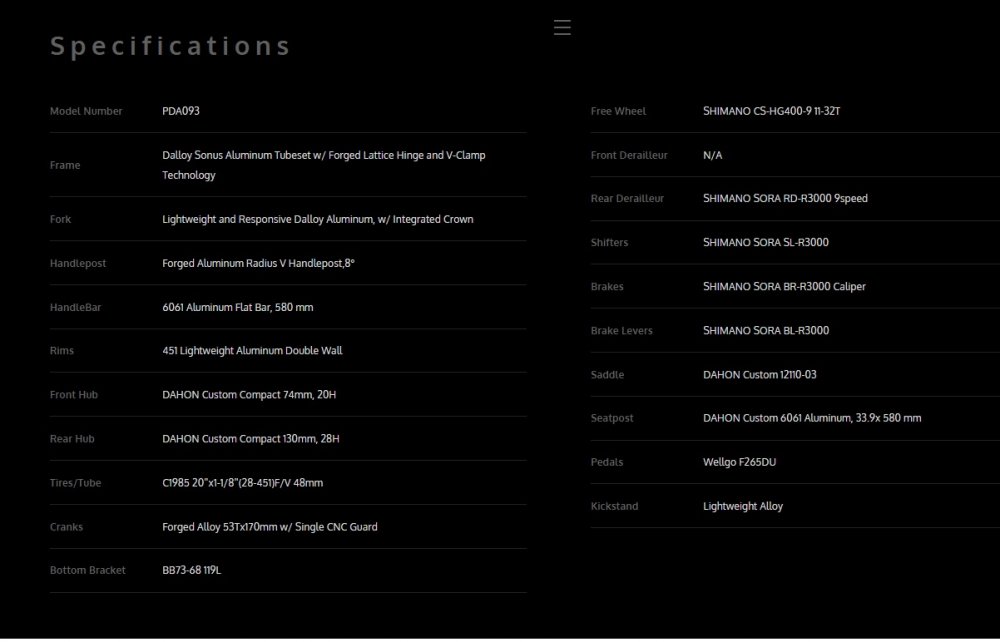Click the HandleBar label
1000x642 pixels.
75,307
